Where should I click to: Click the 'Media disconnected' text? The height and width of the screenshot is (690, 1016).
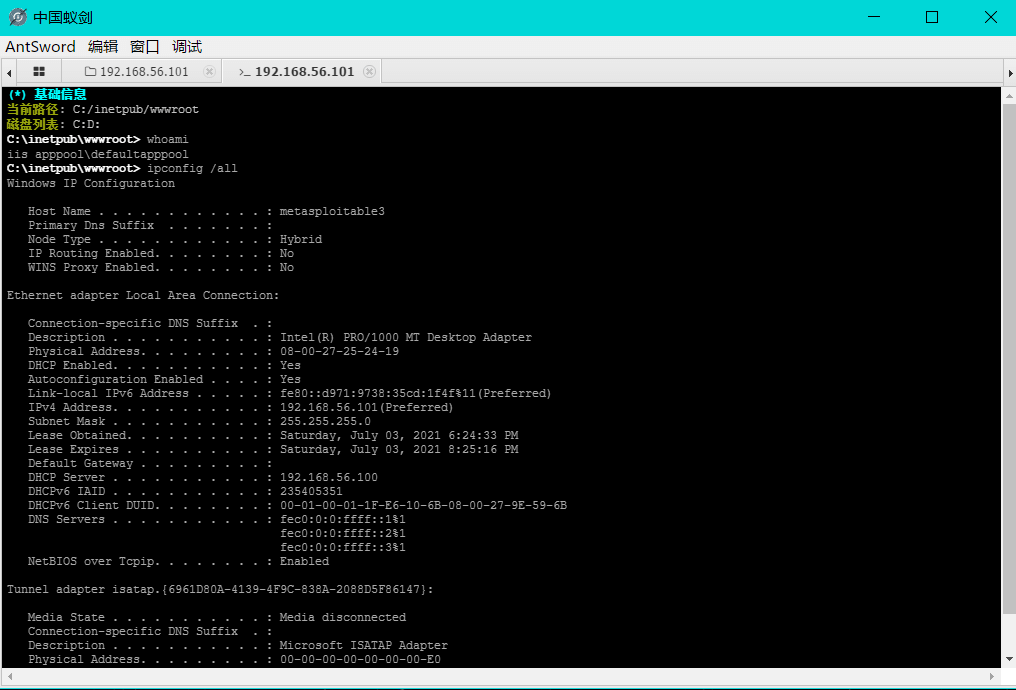coord(343,617)
